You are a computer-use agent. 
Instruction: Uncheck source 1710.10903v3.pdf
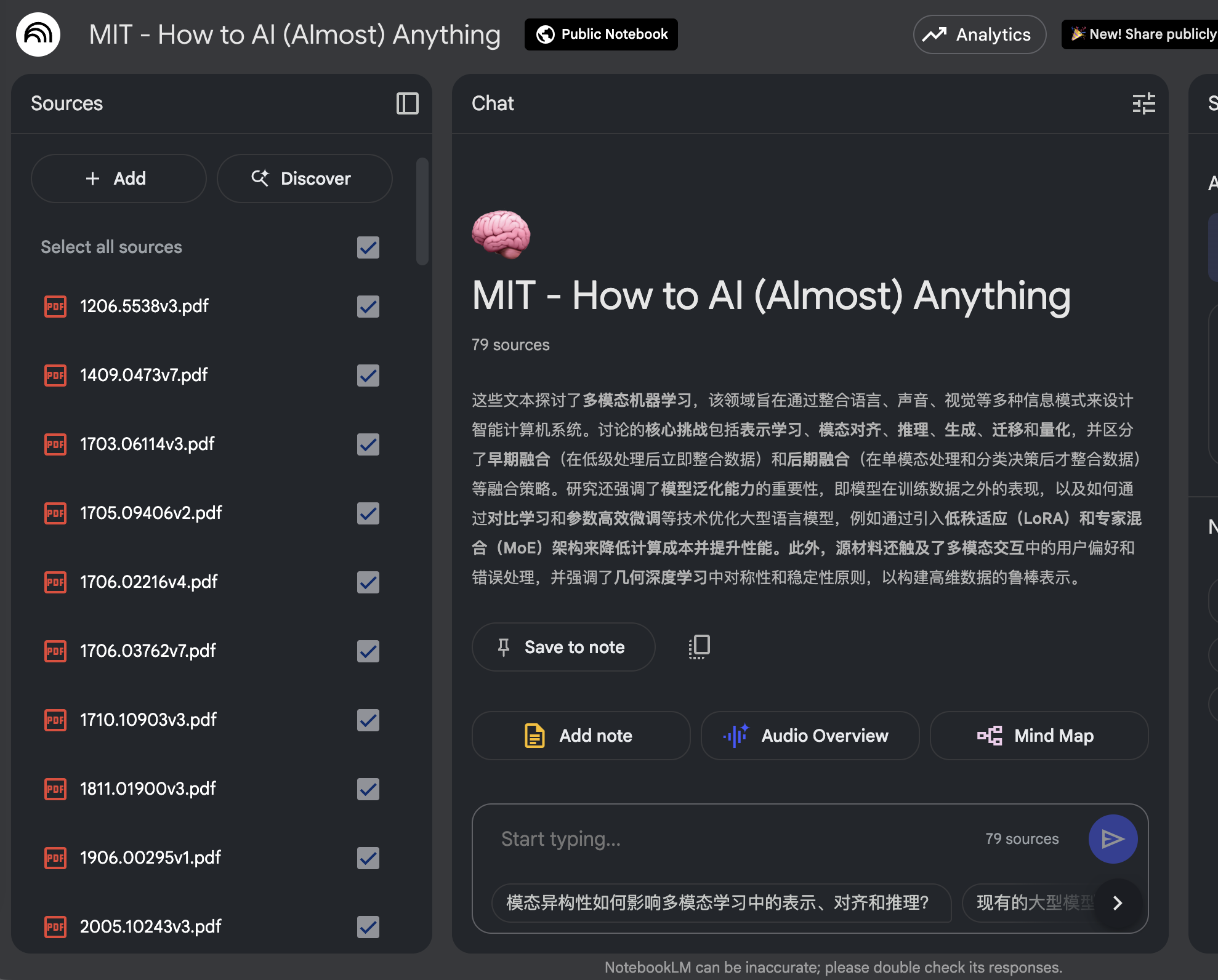tap(368, 720)
